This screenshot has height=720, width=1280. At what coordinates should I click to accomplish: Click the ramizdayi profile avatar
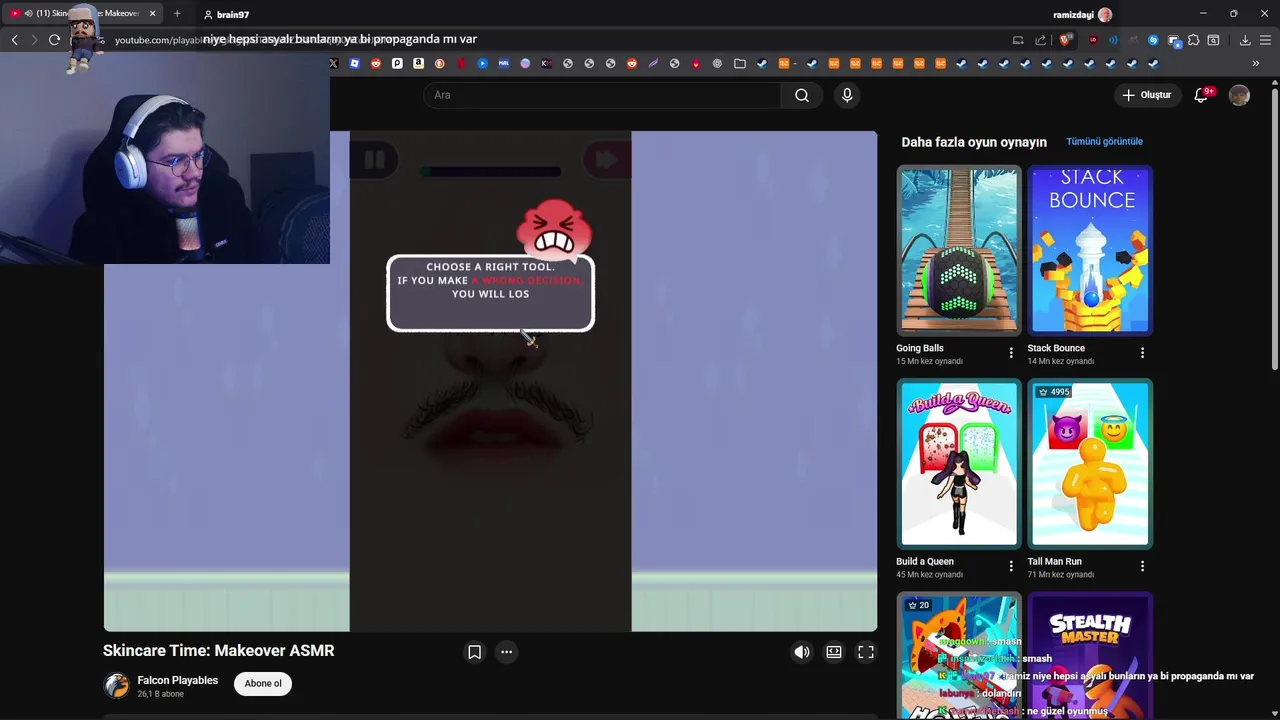(1105, 14)
